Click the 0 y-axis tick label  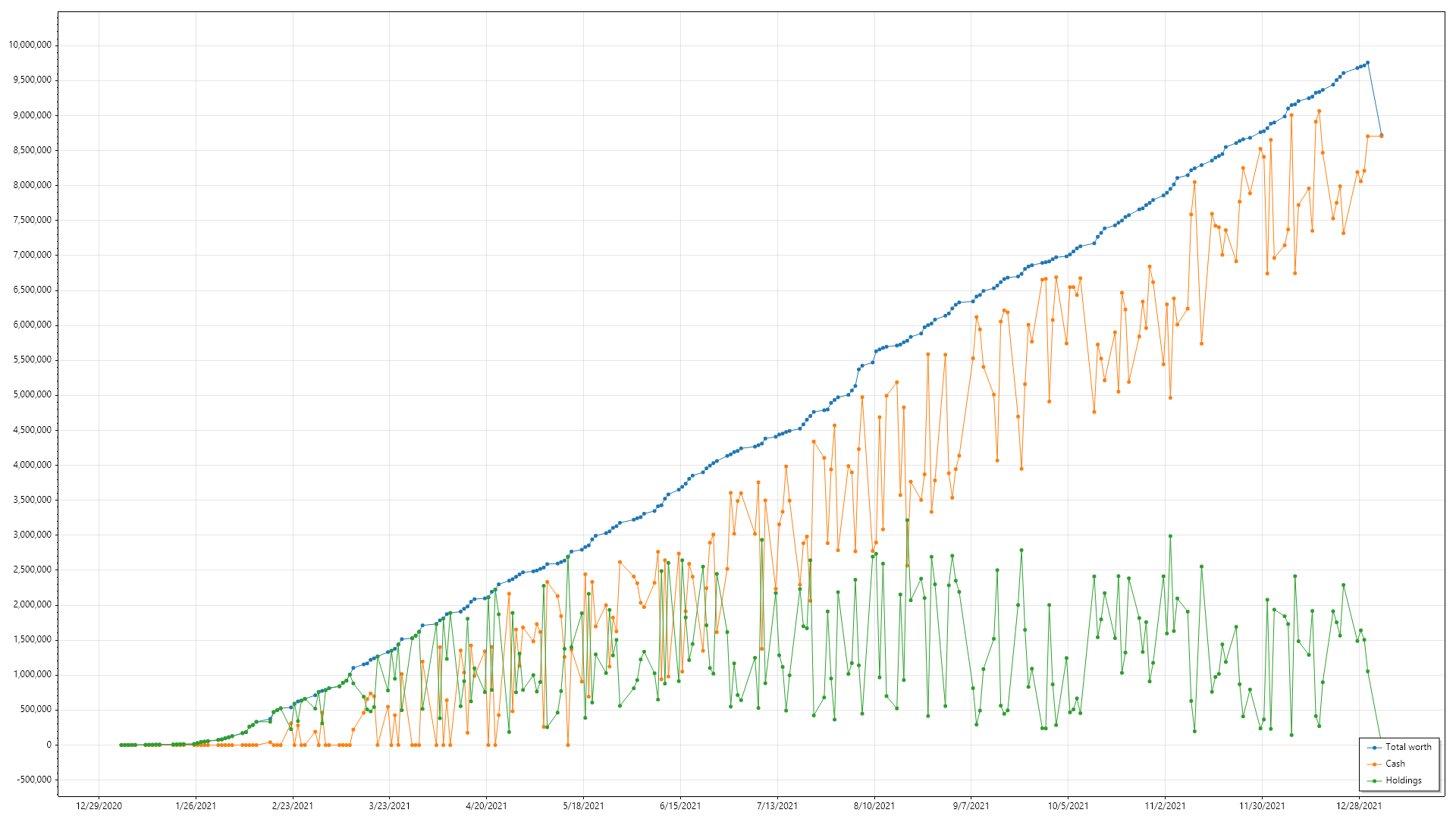49,745
